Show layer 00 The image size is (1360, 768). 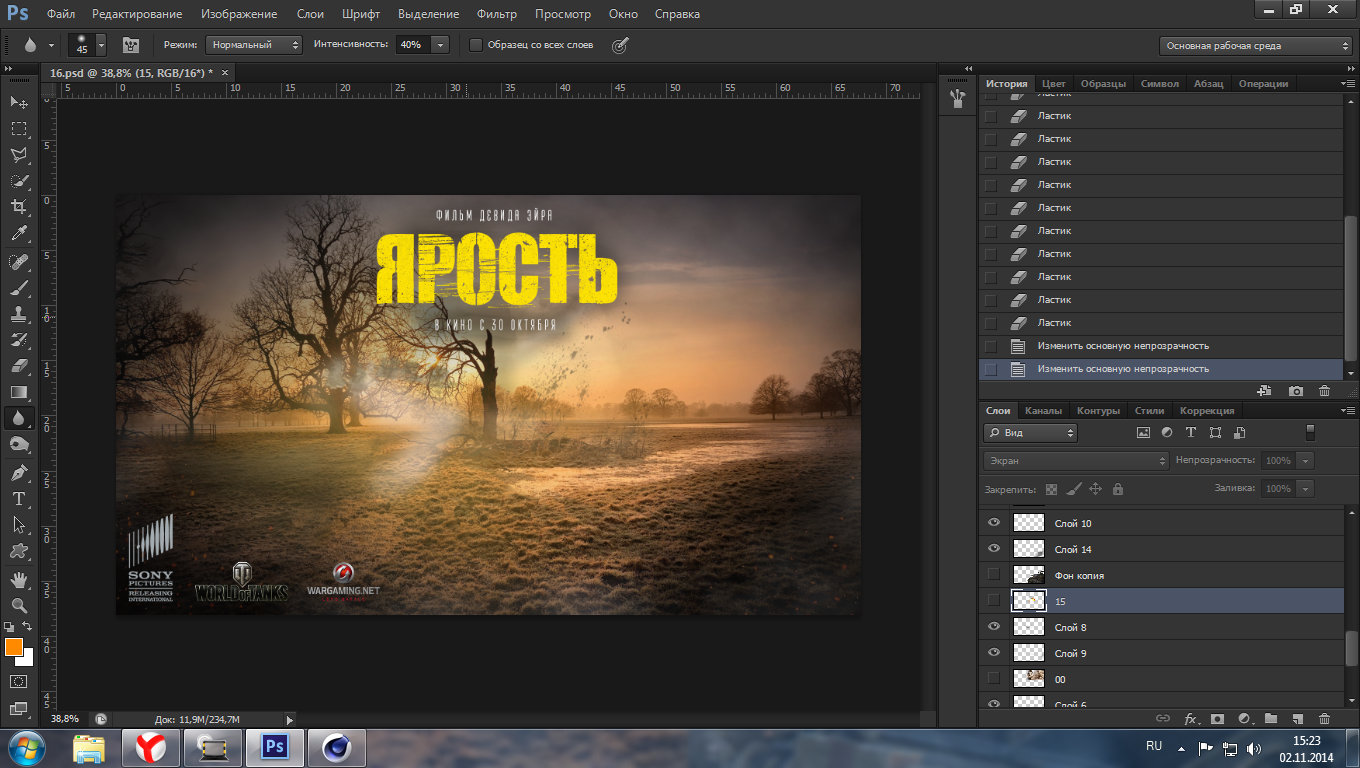click(x=993, y=679)
